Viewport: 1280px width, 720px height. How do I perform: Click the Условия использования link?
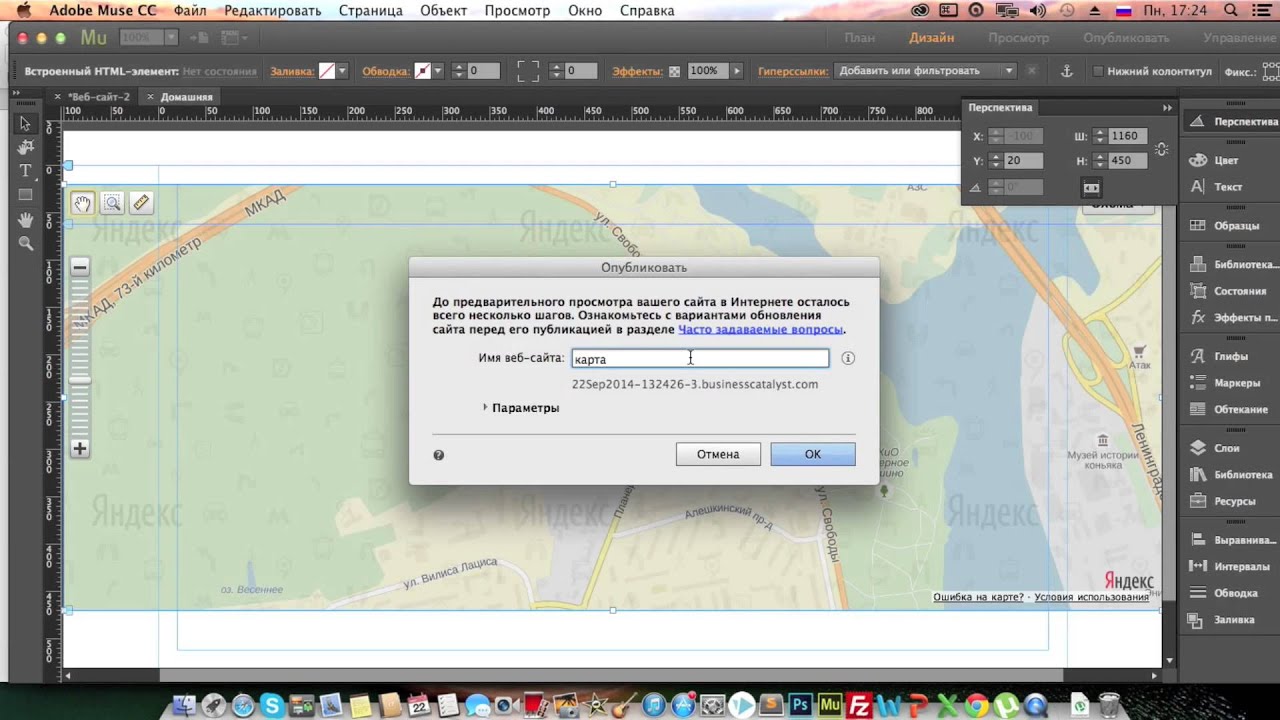tap(1091, 597)
